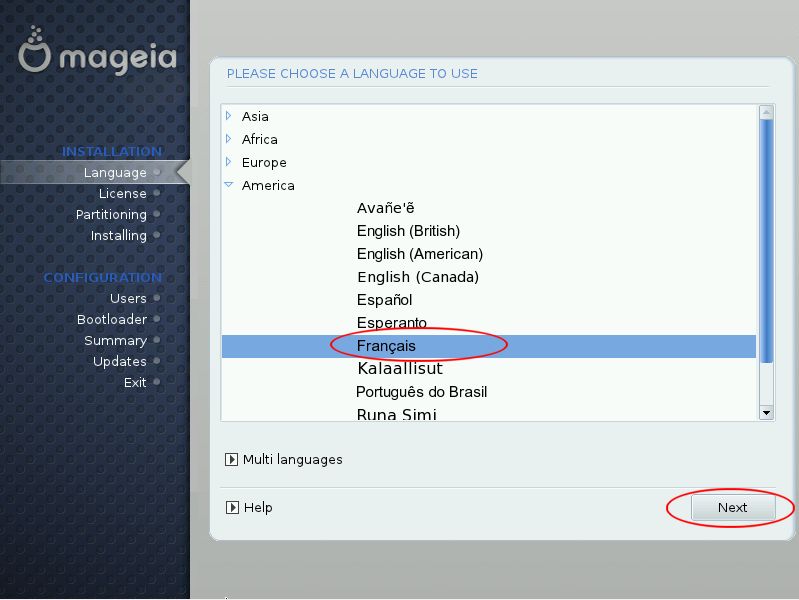The height and width of the screenshot is (600, 799).
Task: Click the Updates step in sidebar
Action: point(120,361)
